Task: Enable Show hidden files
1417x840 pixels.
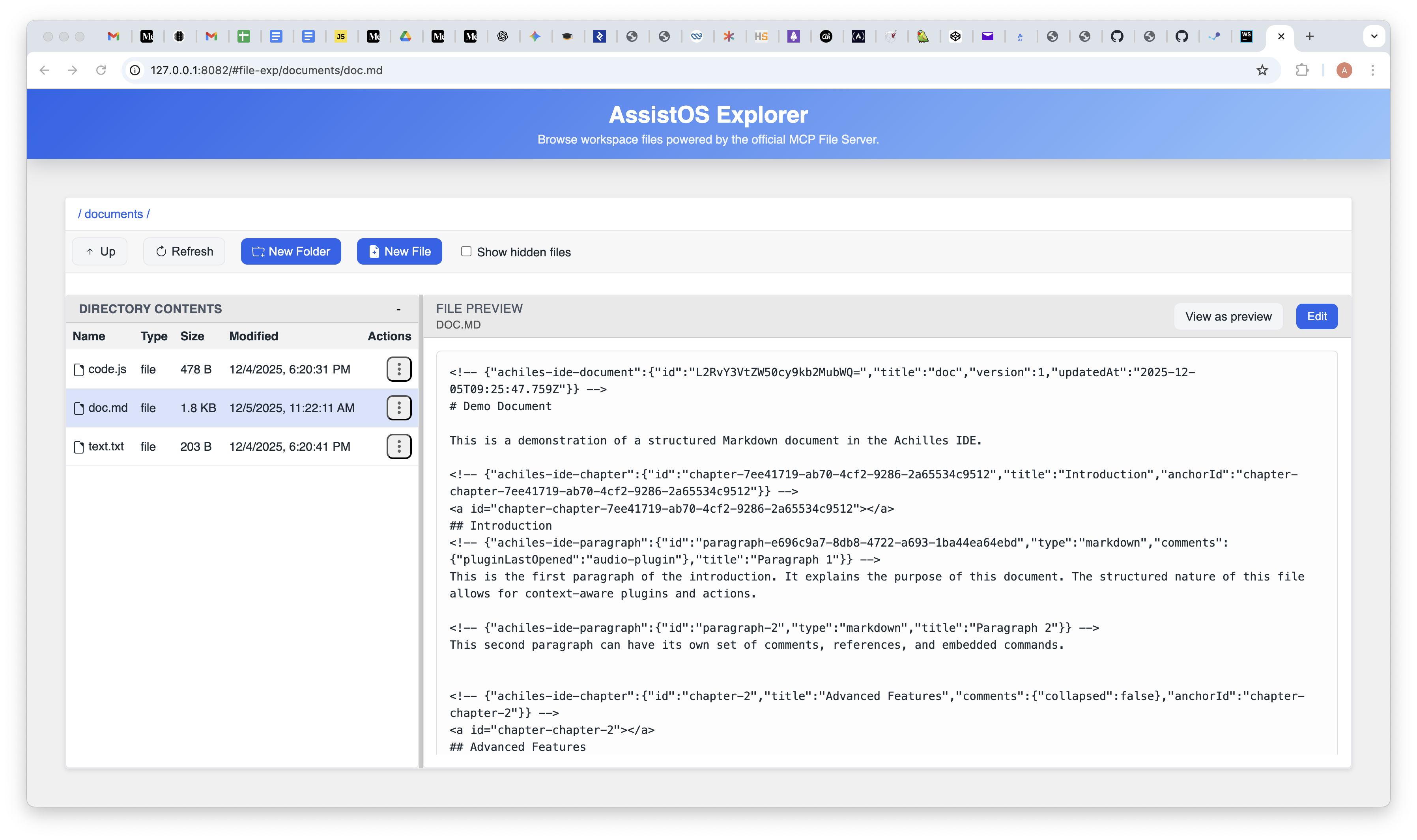Action: pyautogui.click(x=465, y=251)
